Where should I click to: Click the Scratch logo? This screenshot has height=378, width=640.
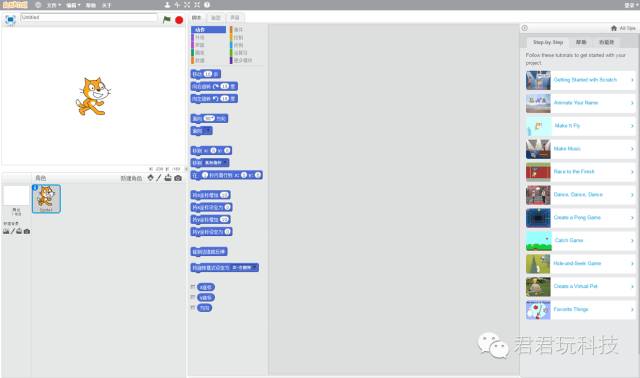[x=15, y=5]
